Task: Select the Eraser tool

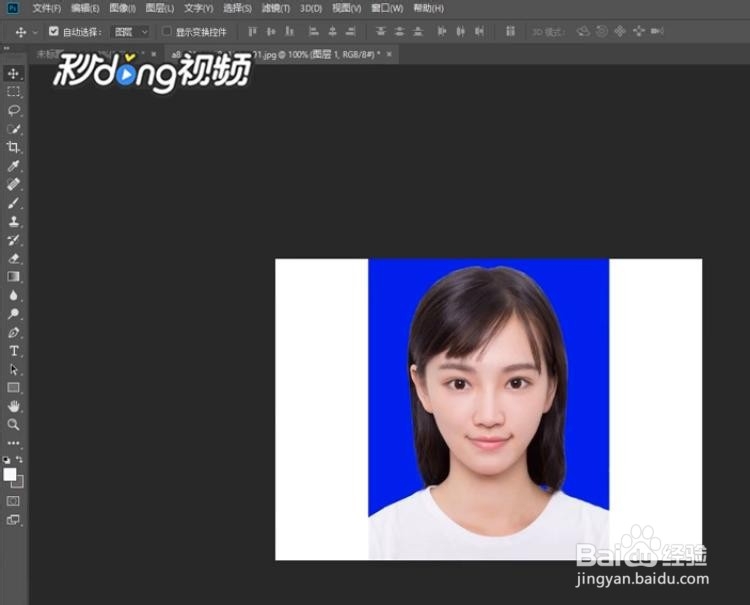Action: (13, 258)
